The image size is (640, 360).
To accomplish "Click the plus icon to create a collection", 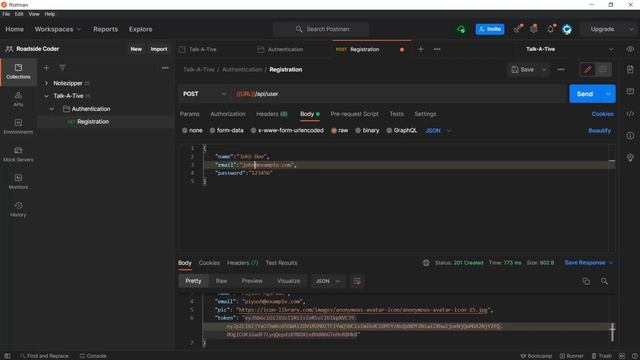I will (x=46, y=68).
